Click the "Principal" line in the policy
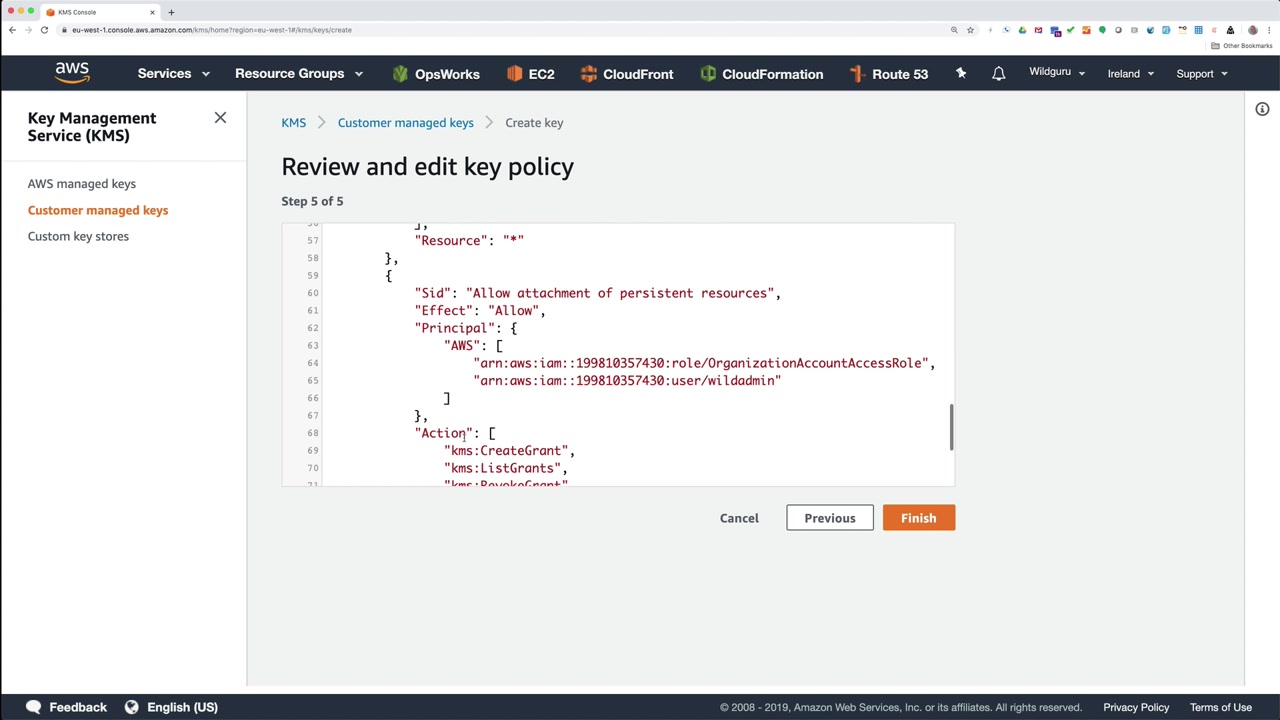The height and width of the screenshot is (720, 1280). coord(466,328)
